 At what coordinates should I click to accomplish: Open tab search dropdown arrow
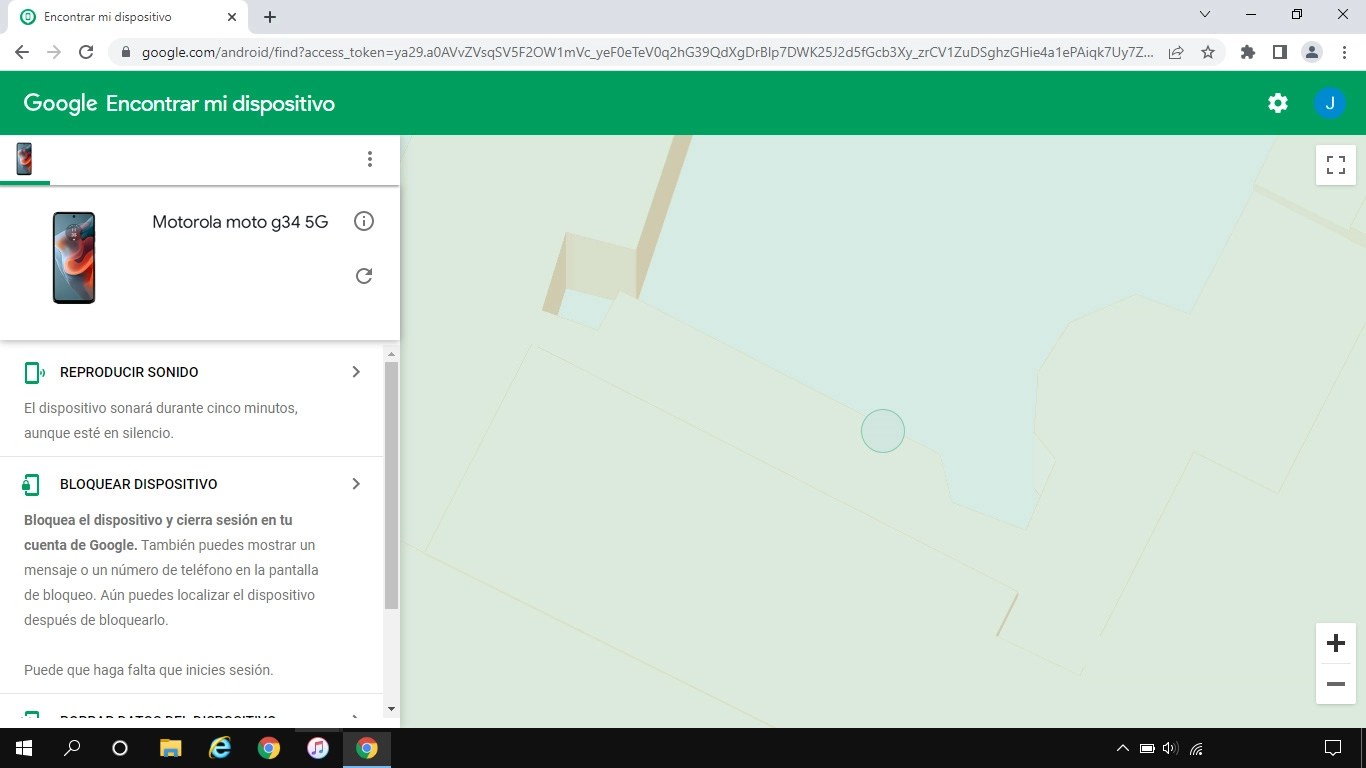point(1205,14)
